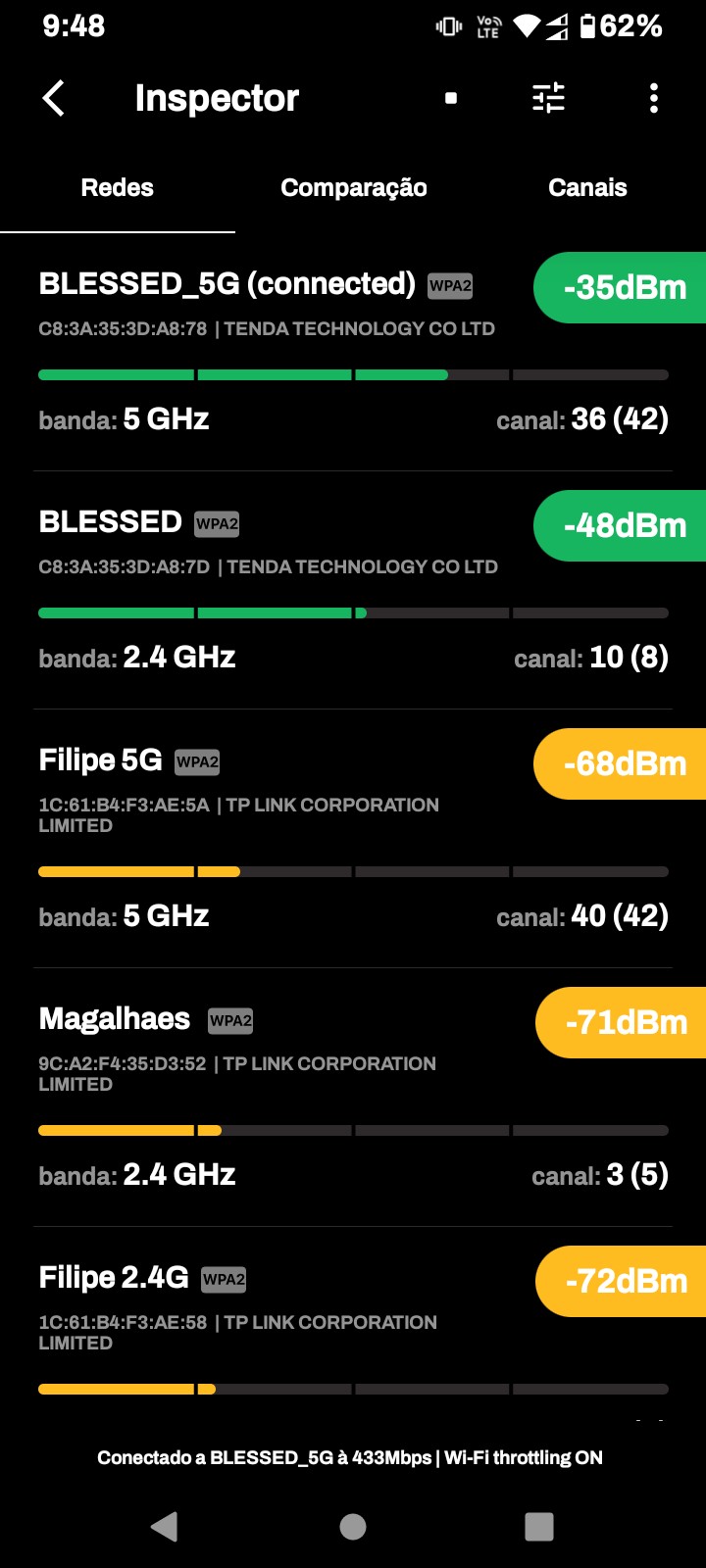The height and width of the screenshot is (1568, 706).
Task: Tap the back arrow in header
Action: click(54, 98)
